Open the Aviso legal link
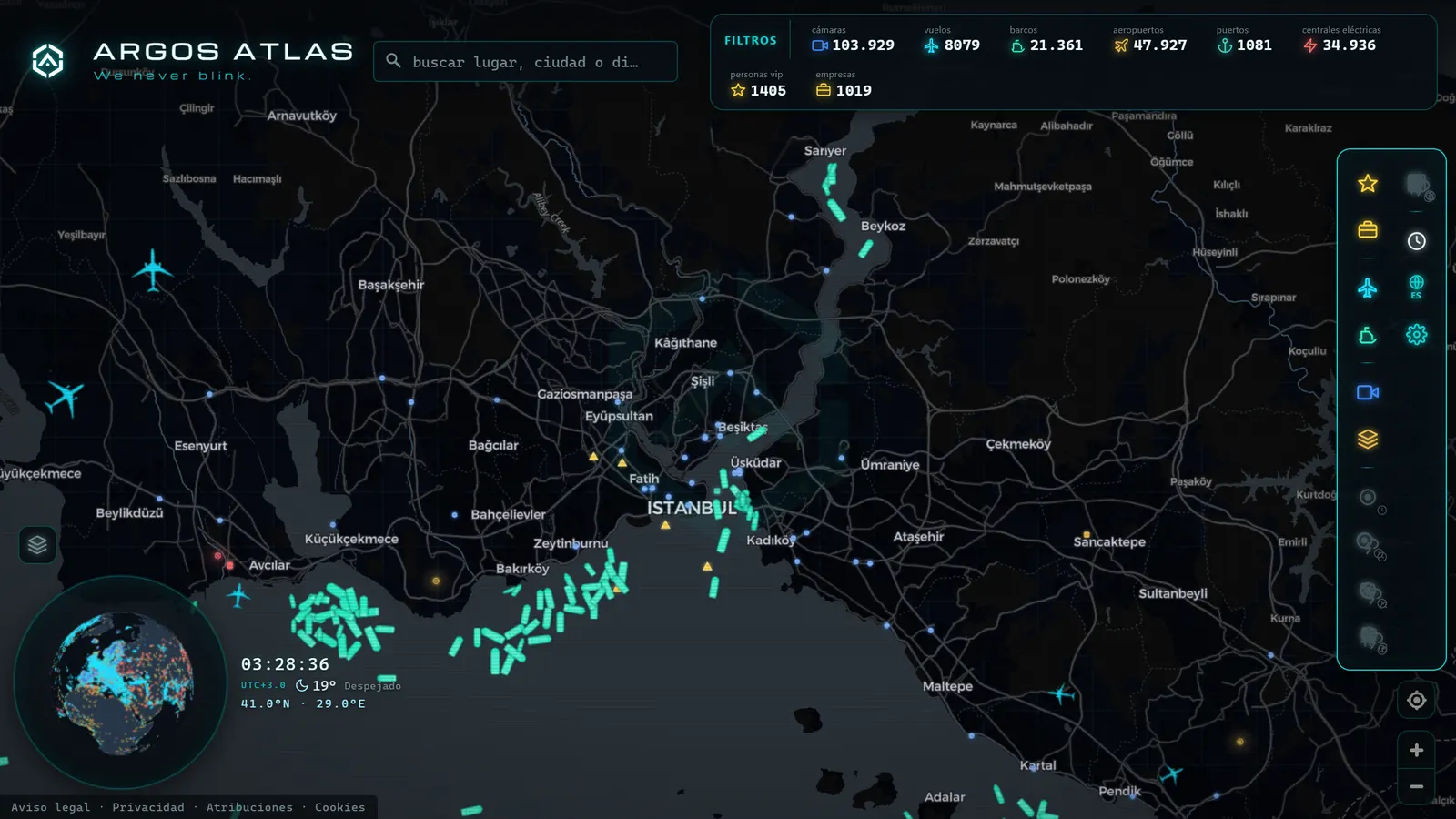This screenshot has width=1456, height=819. point(51,807)
